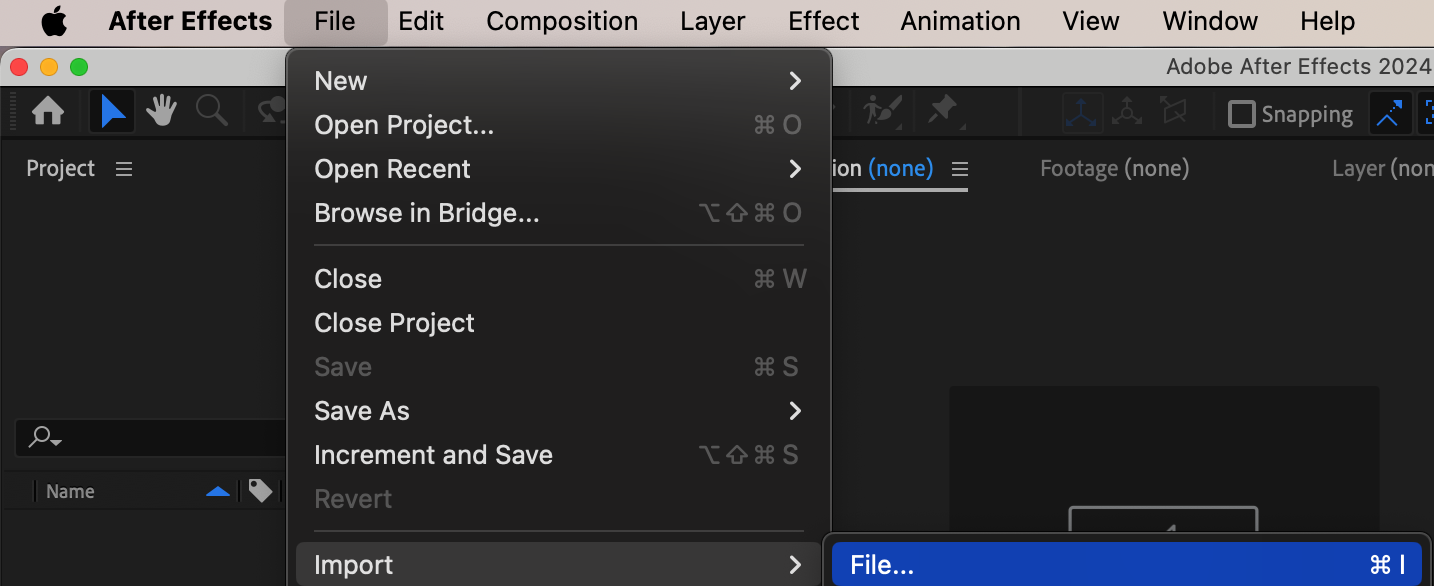The width and height of the screenshot is (1434, 586).
Task: Click the Project panel search field
Action: [x=150, y=438]
